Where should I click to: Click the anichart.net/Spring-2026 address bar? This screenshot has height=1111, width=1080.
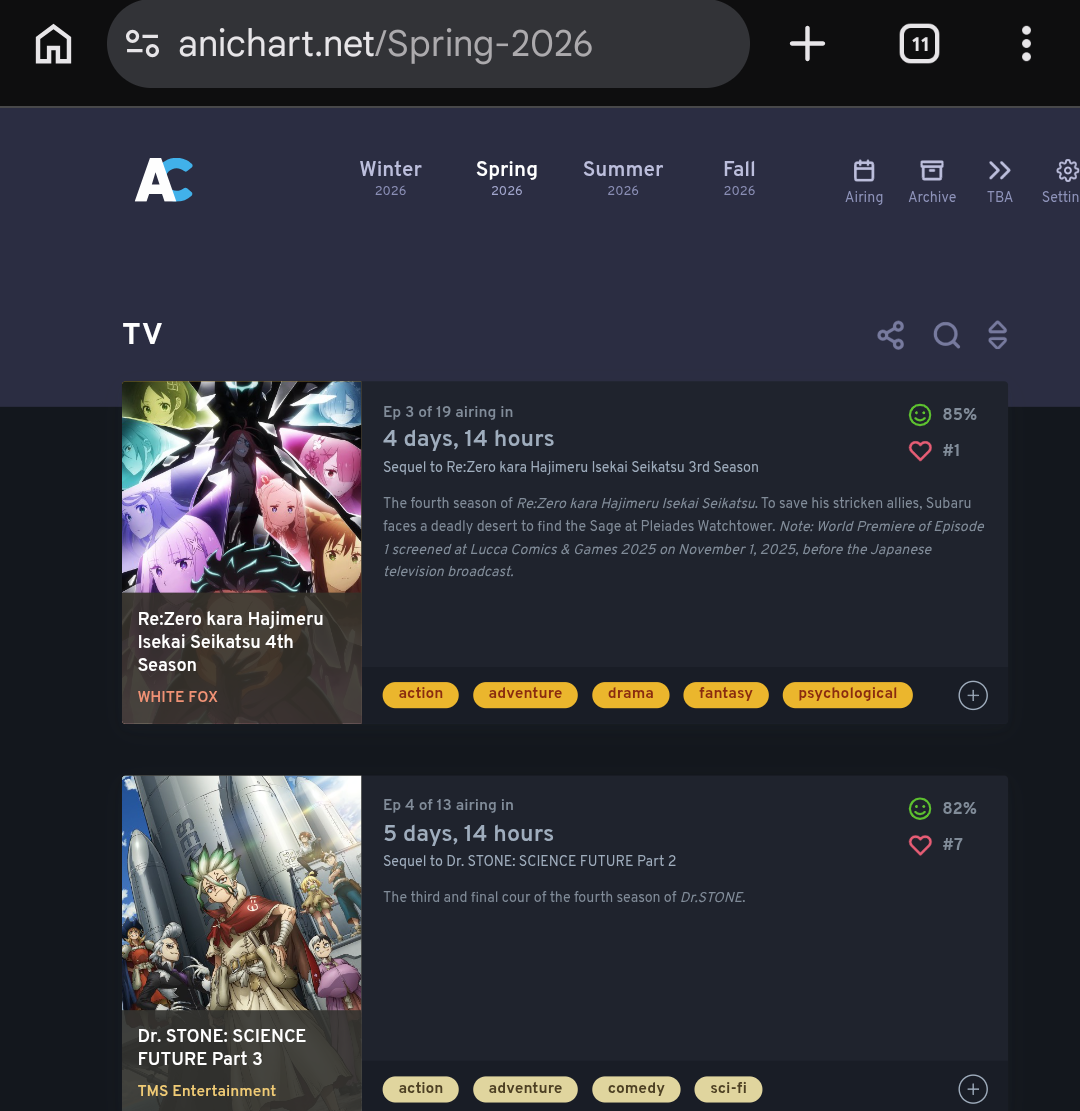point(428,44)
